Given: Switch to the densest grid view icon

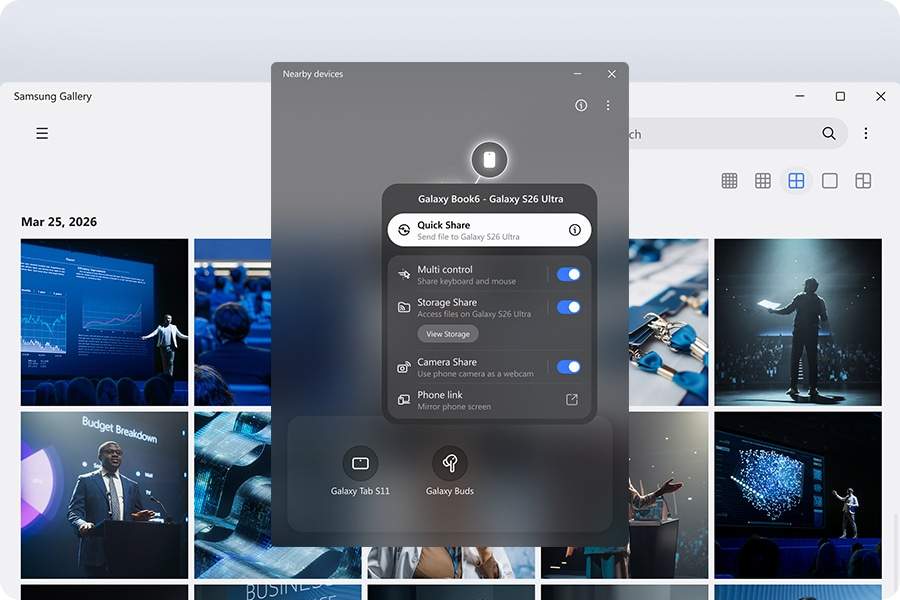Looking at the screenshot, I should point(729,181).
